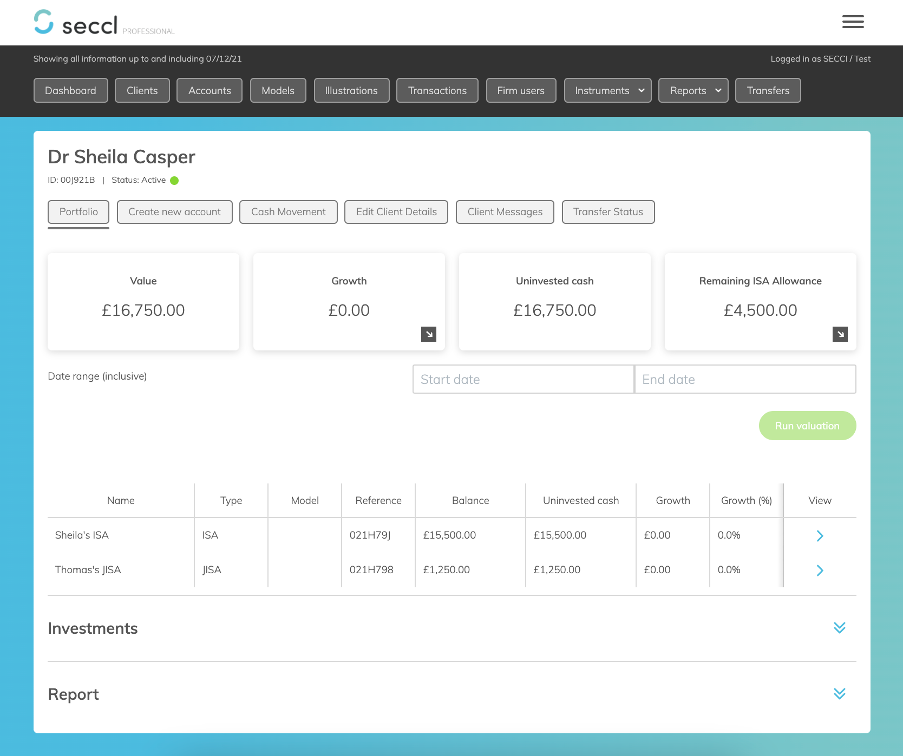Click Create new account

coord(174,212)
